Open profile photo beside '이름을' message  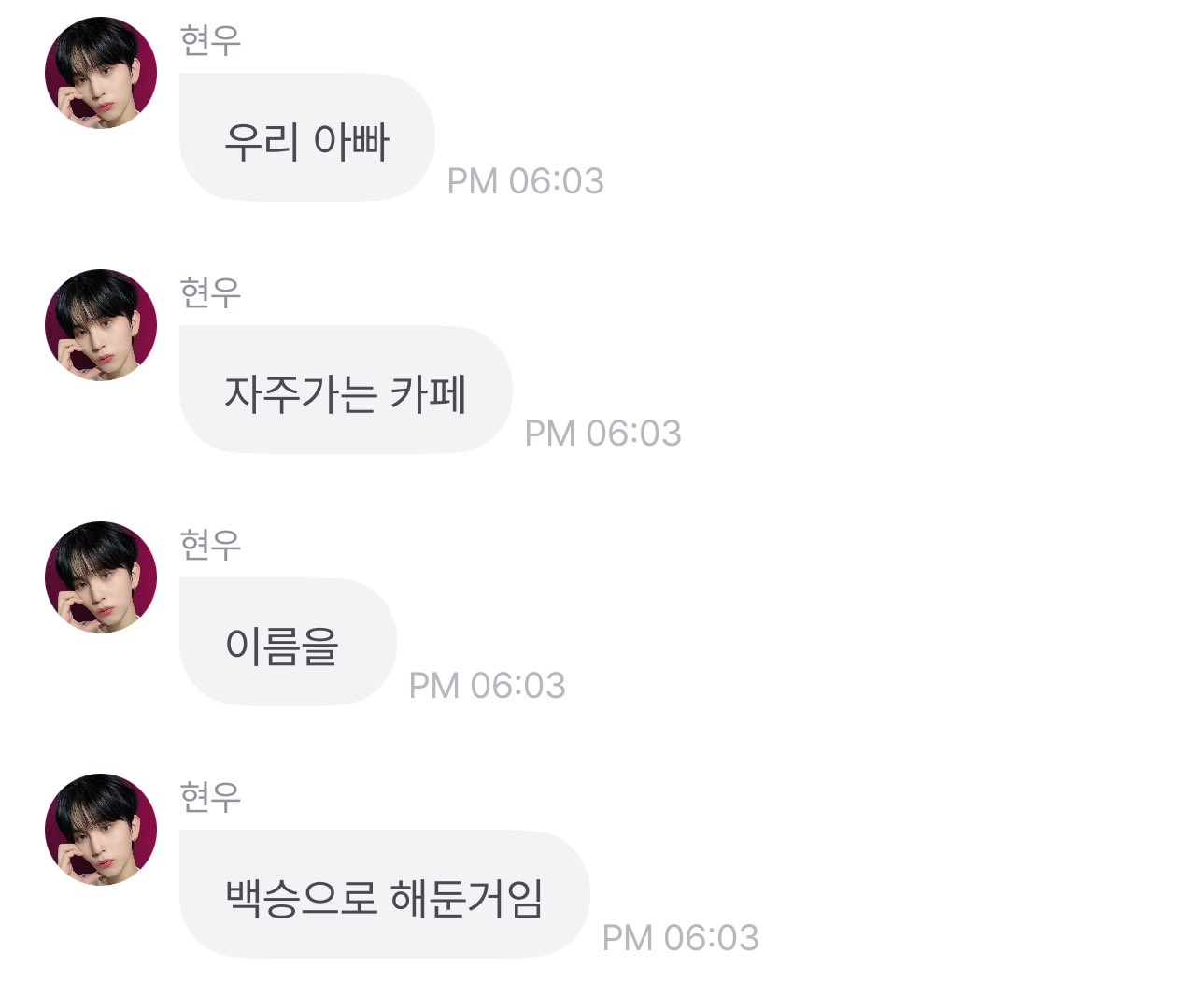point(101,577)
